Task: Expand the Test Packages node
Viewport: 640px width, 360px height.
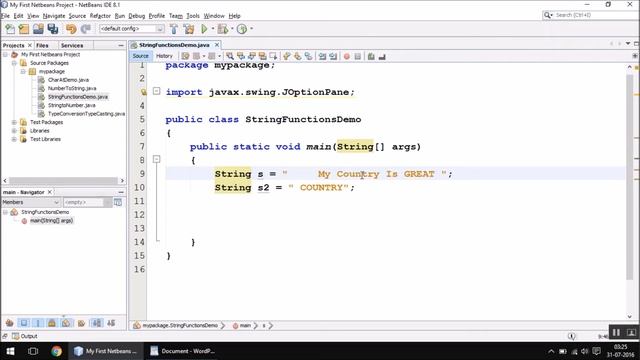Action: click(14, 122)
